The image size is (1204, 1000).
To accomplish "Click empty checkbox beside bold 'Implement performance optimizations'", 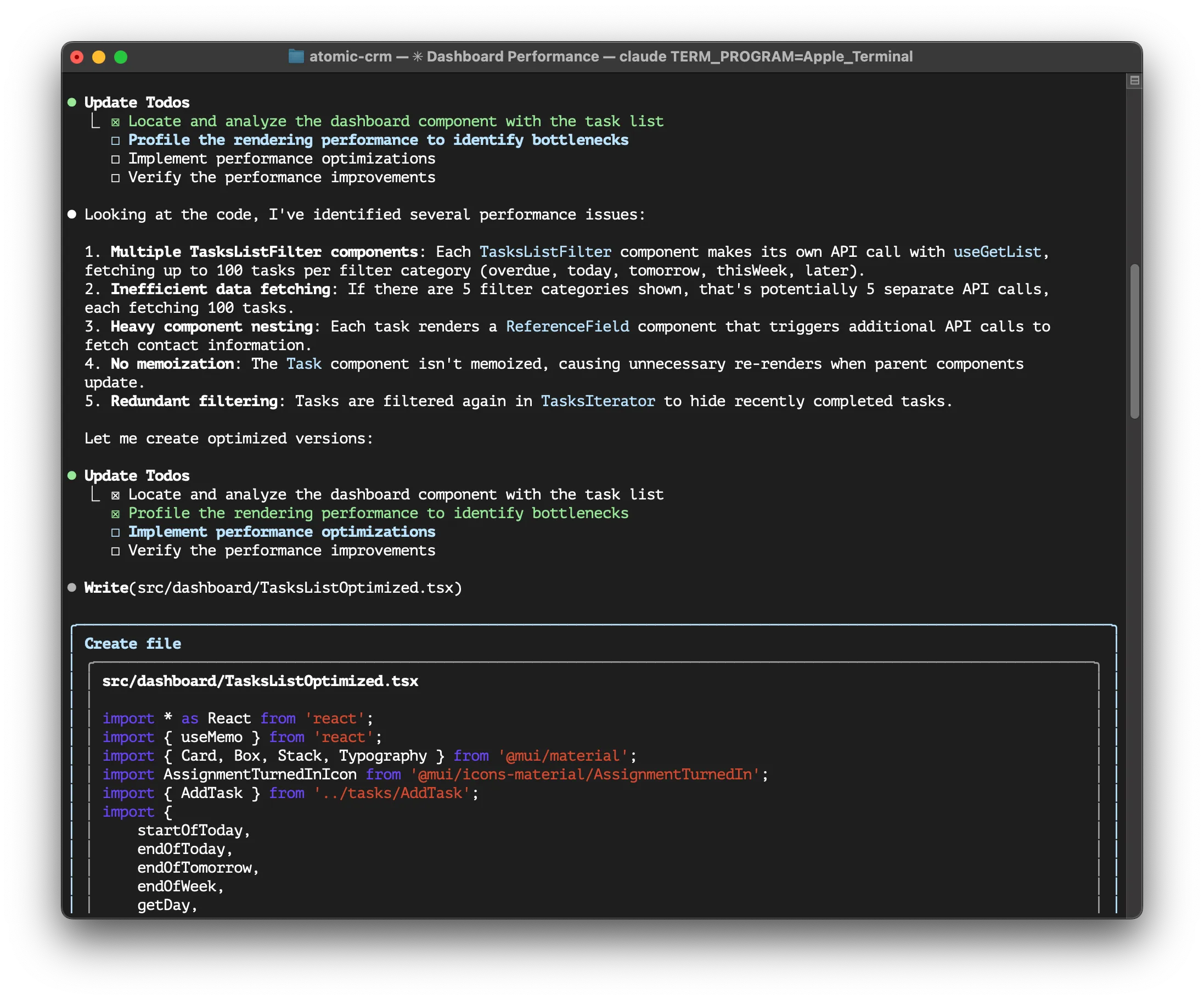I will click(115, 532).
